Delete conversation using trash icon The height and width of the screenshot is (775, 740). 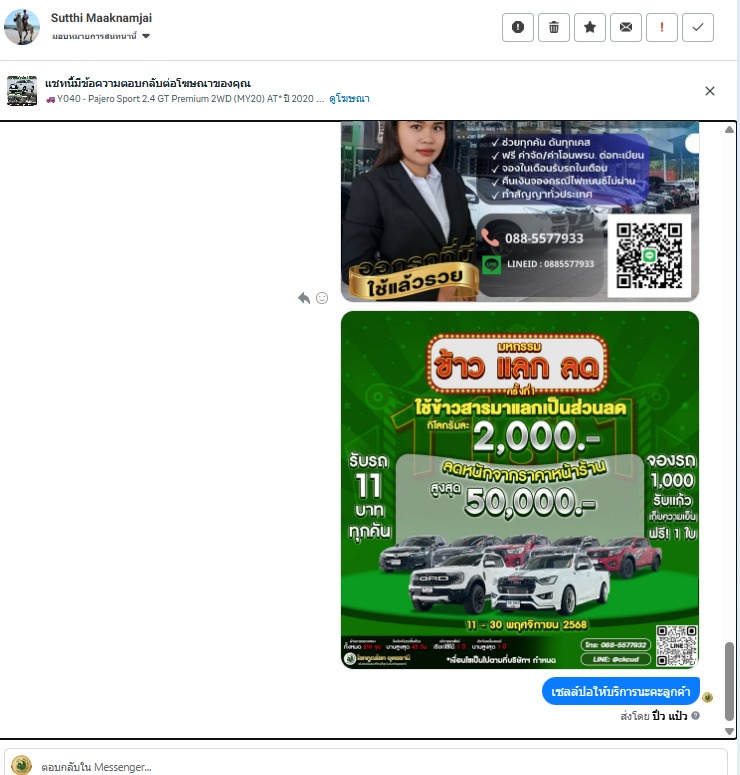pos(554,27)
